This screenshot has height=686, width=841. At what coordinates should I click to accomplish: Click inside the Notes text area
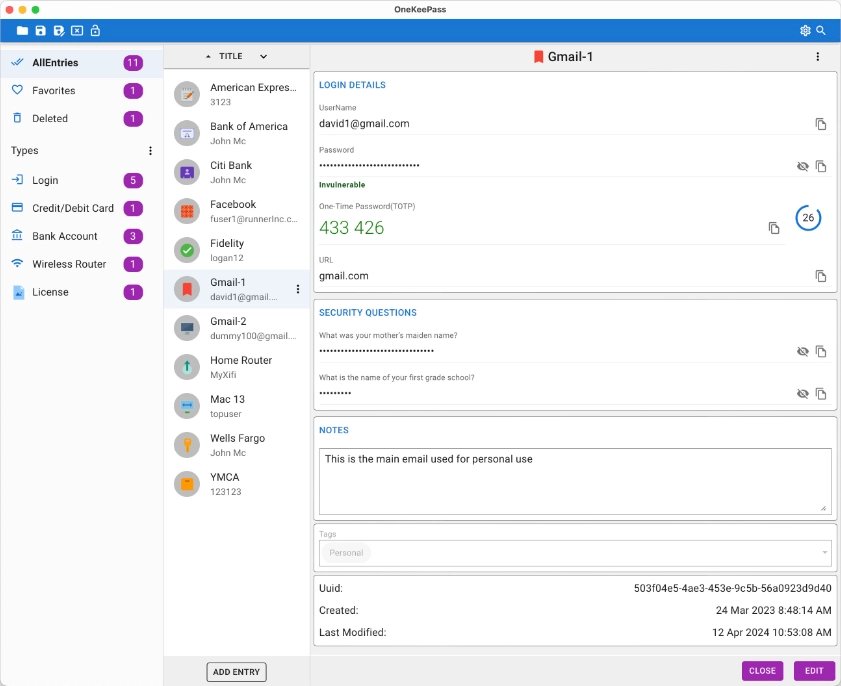pyautogui.click(x=575, y=481)
